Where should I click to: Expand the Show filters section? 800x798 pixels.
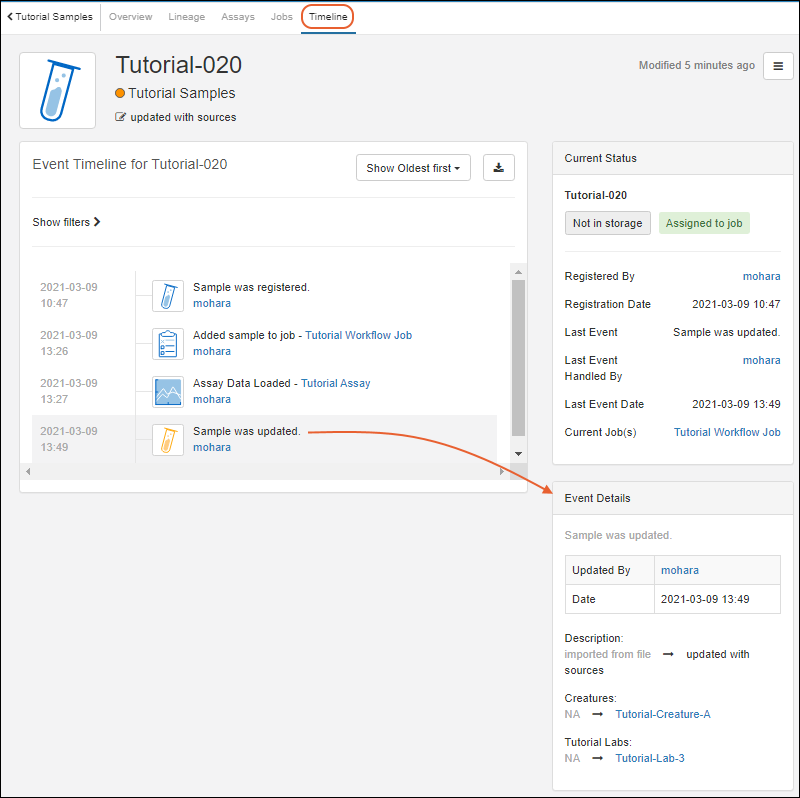coord(66,222)
